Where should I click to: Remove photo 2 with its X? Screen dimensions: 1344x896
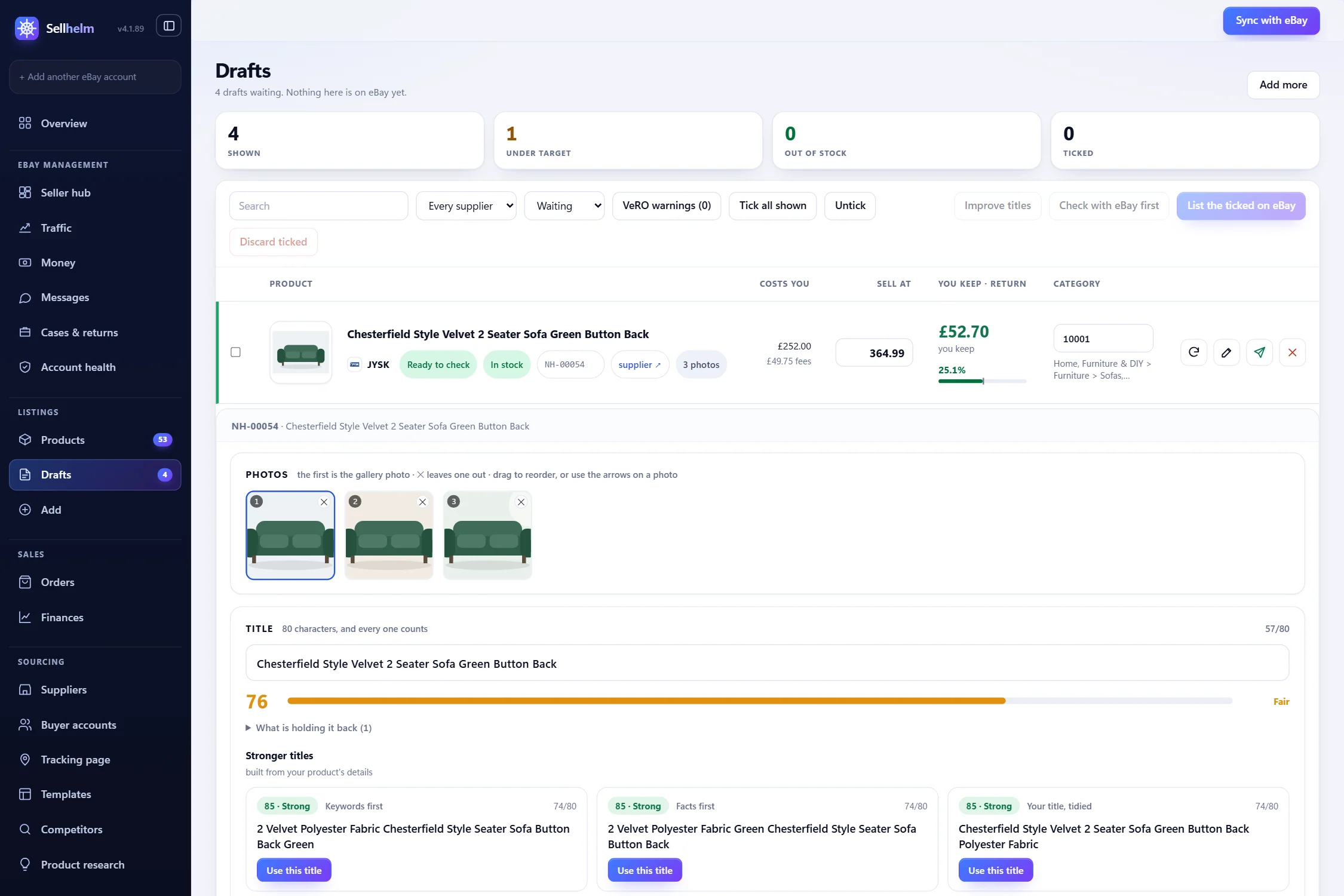422,502
